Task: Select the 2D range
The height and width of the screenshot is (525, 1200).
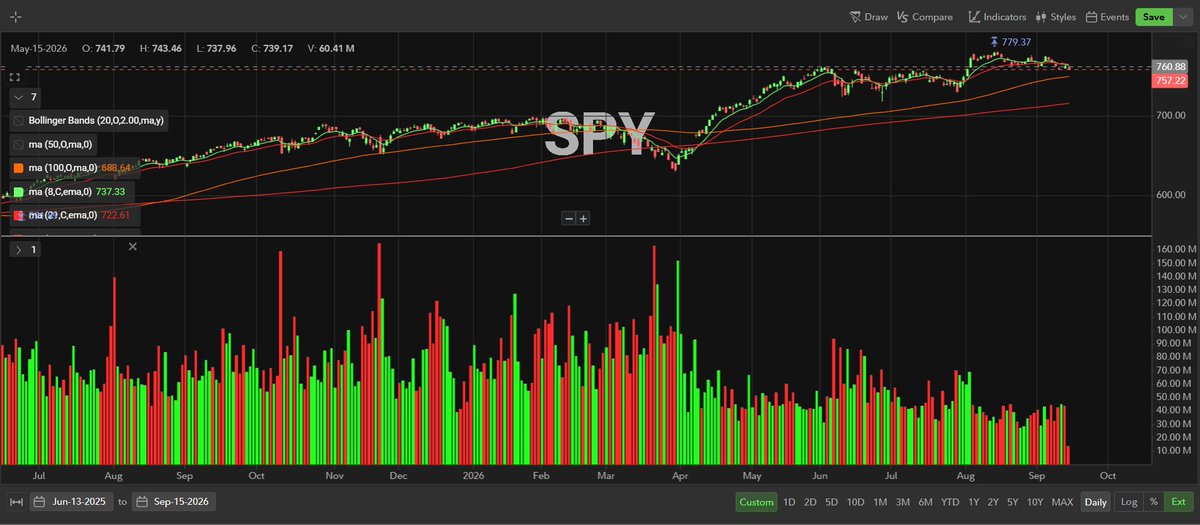Action: pos(810,502)
